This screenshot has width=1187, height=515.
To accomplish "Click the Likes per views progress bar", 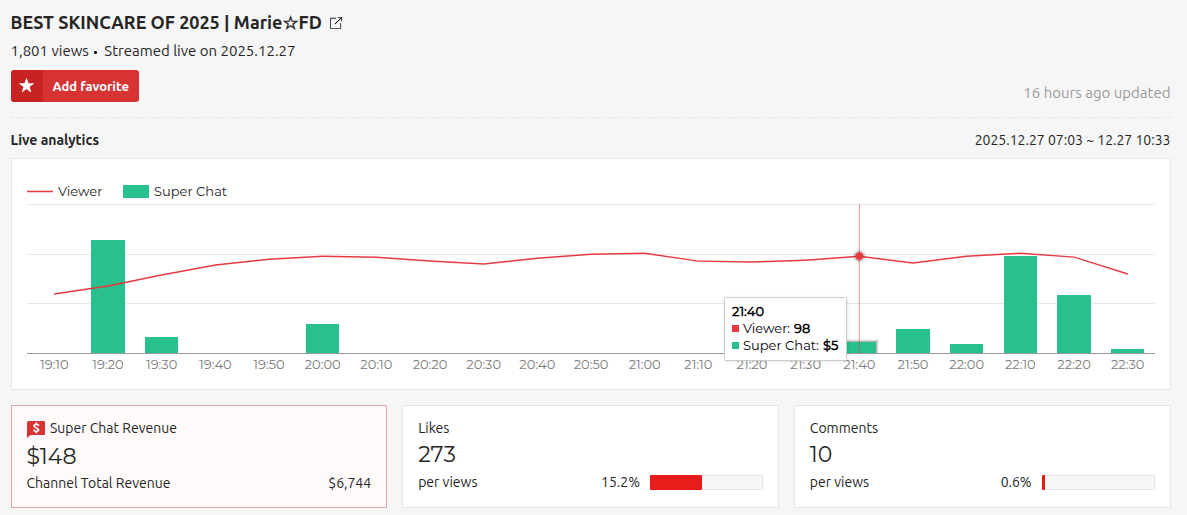I will click(x=706, y=482).
